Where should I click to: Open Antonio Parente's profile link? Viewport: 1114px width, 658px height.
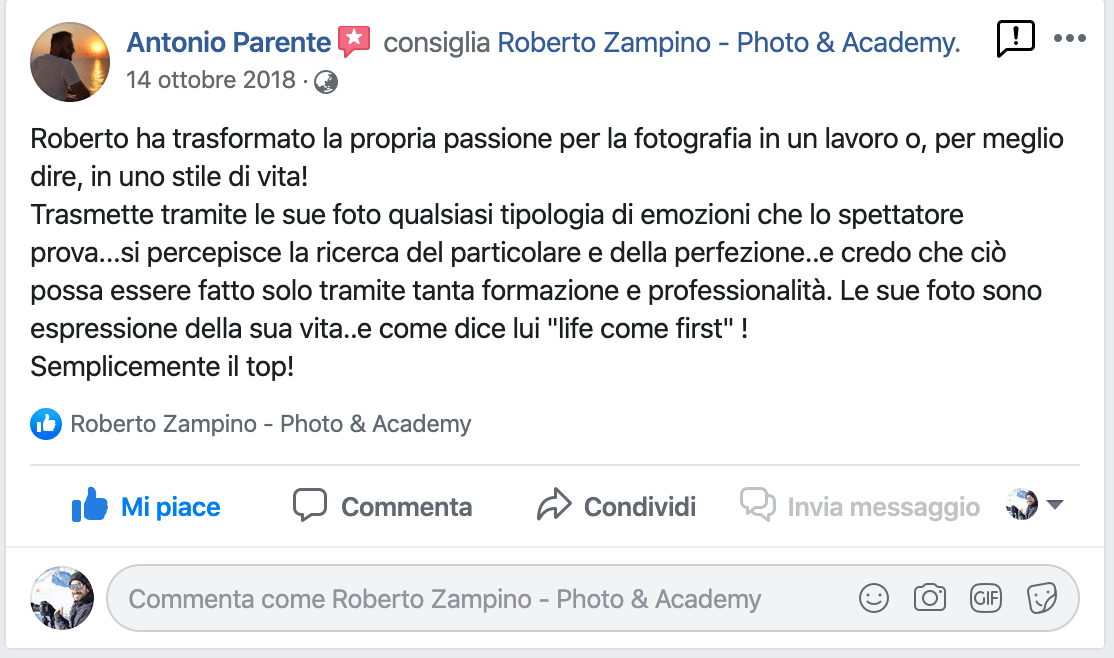coord(229,43)
